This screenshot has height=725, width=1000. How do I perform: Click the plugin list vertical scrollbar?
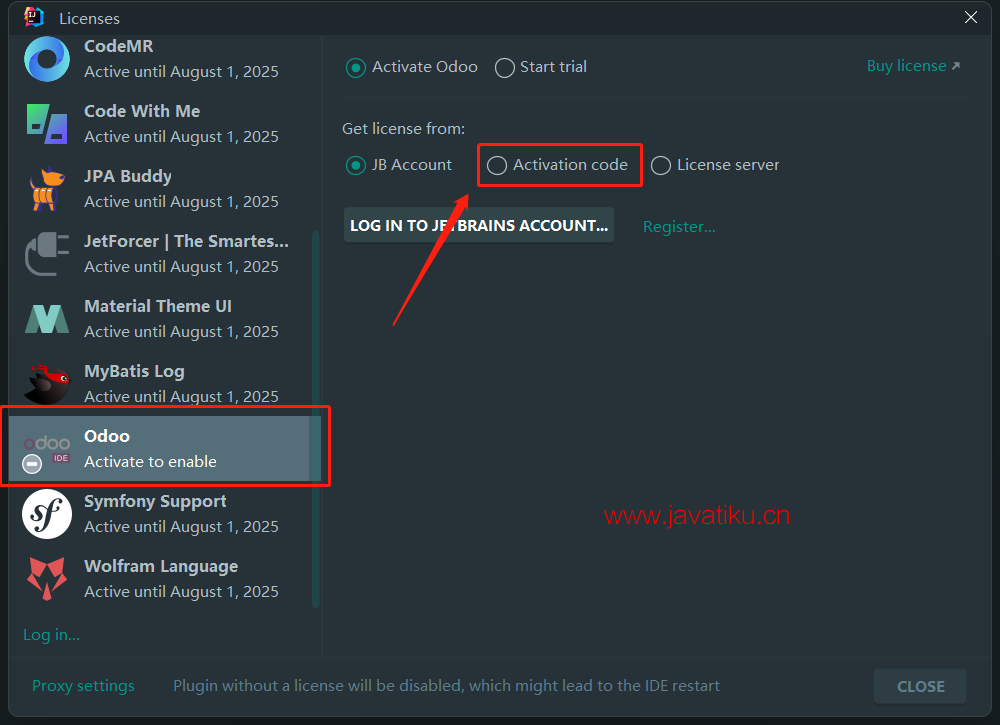click(x=315, y=419)
